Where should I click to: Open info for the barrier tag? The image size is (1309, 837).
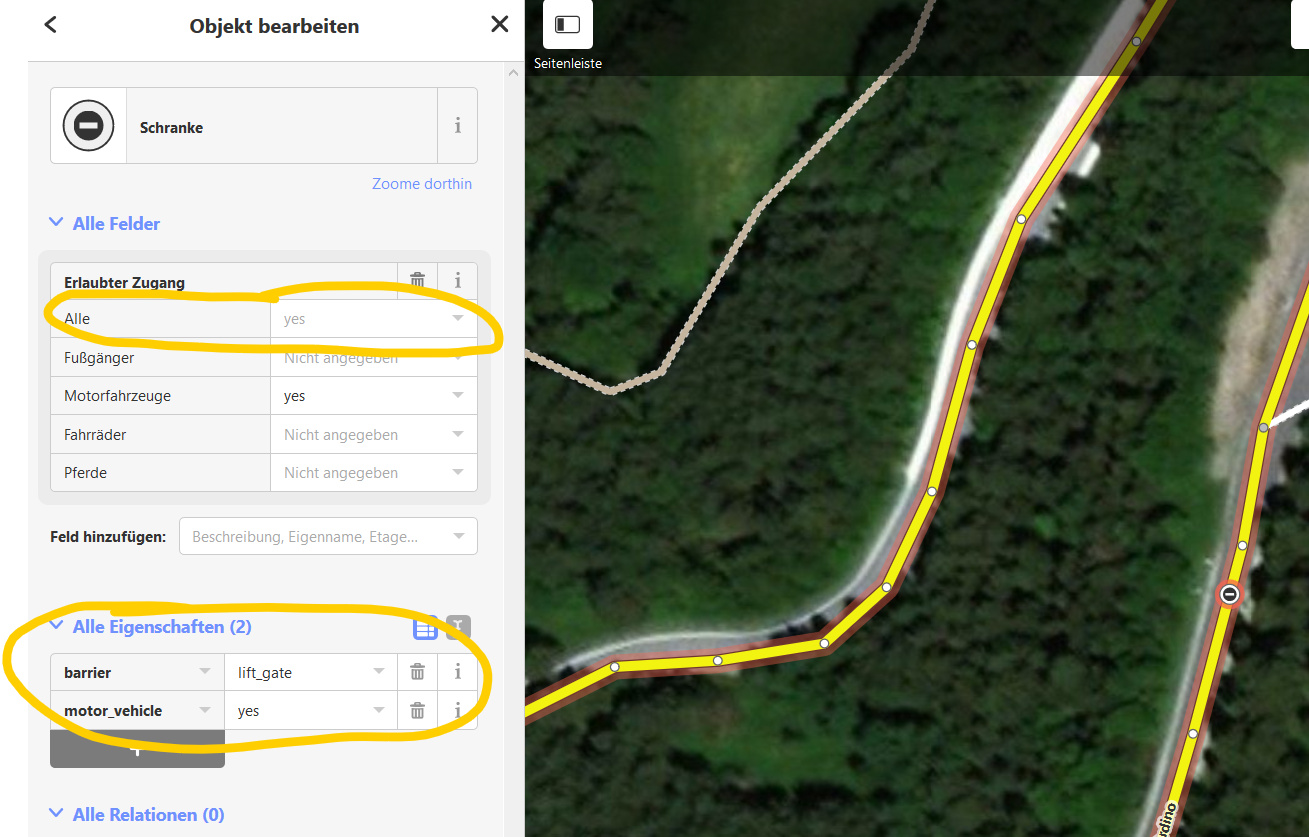tap(457, 672)
